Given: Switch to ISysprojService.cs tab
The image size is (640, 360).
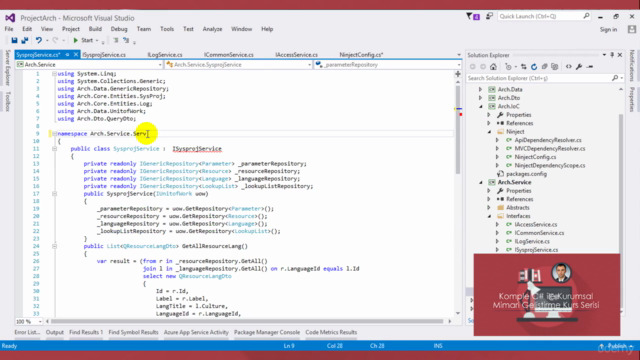Looking at the screenshot, I should pos(104,55).
